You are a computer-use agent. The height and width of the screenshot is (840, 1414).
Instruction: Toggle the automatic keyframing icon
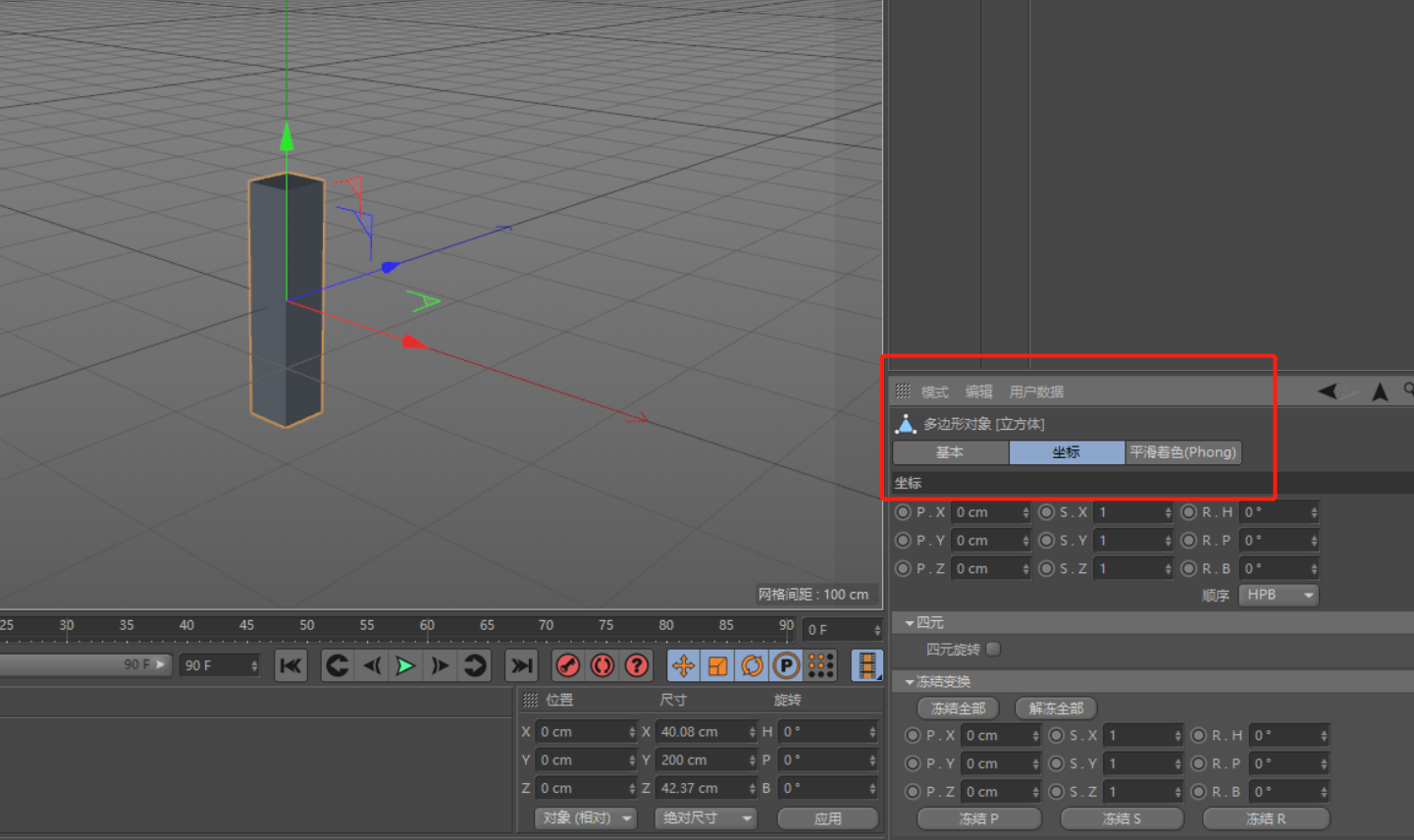pos(602,665)
